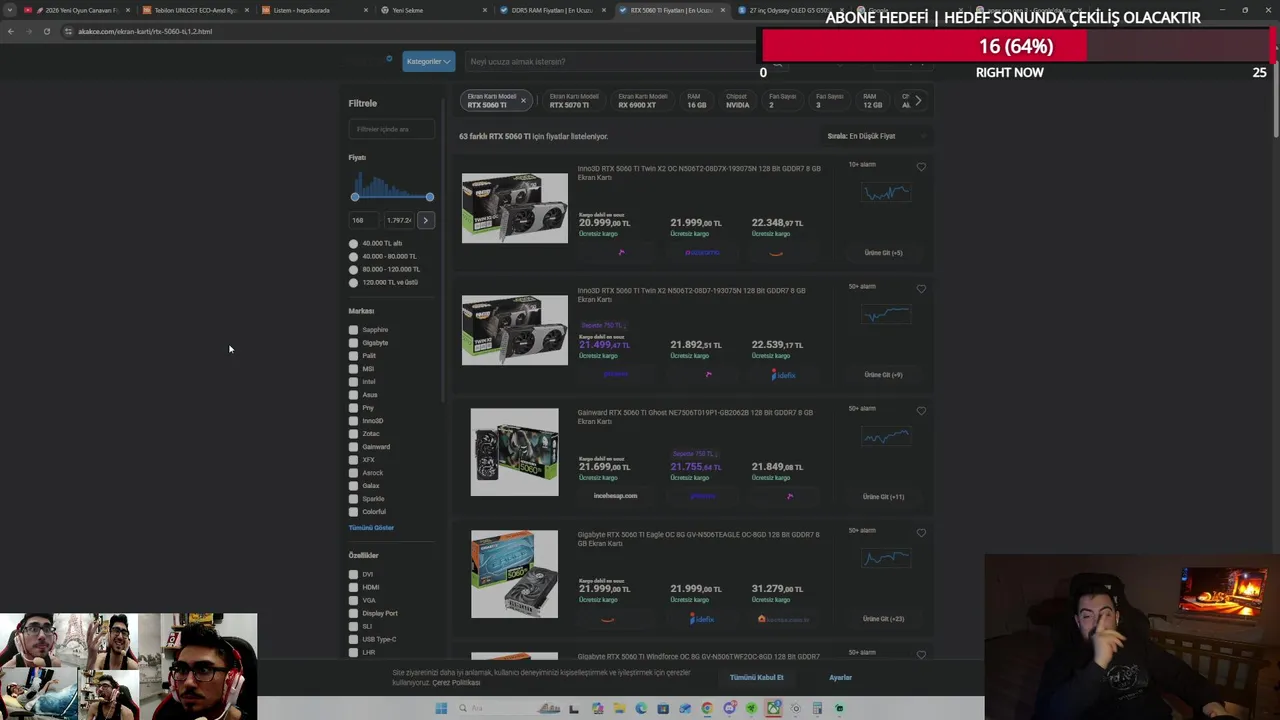View price history chart for Inno3D Twin X2 OC

coord(886,192)
